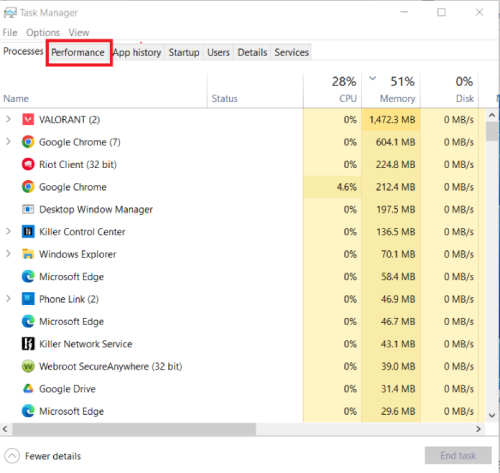Select the Killer Control Center icon

[x=28, y=232]
